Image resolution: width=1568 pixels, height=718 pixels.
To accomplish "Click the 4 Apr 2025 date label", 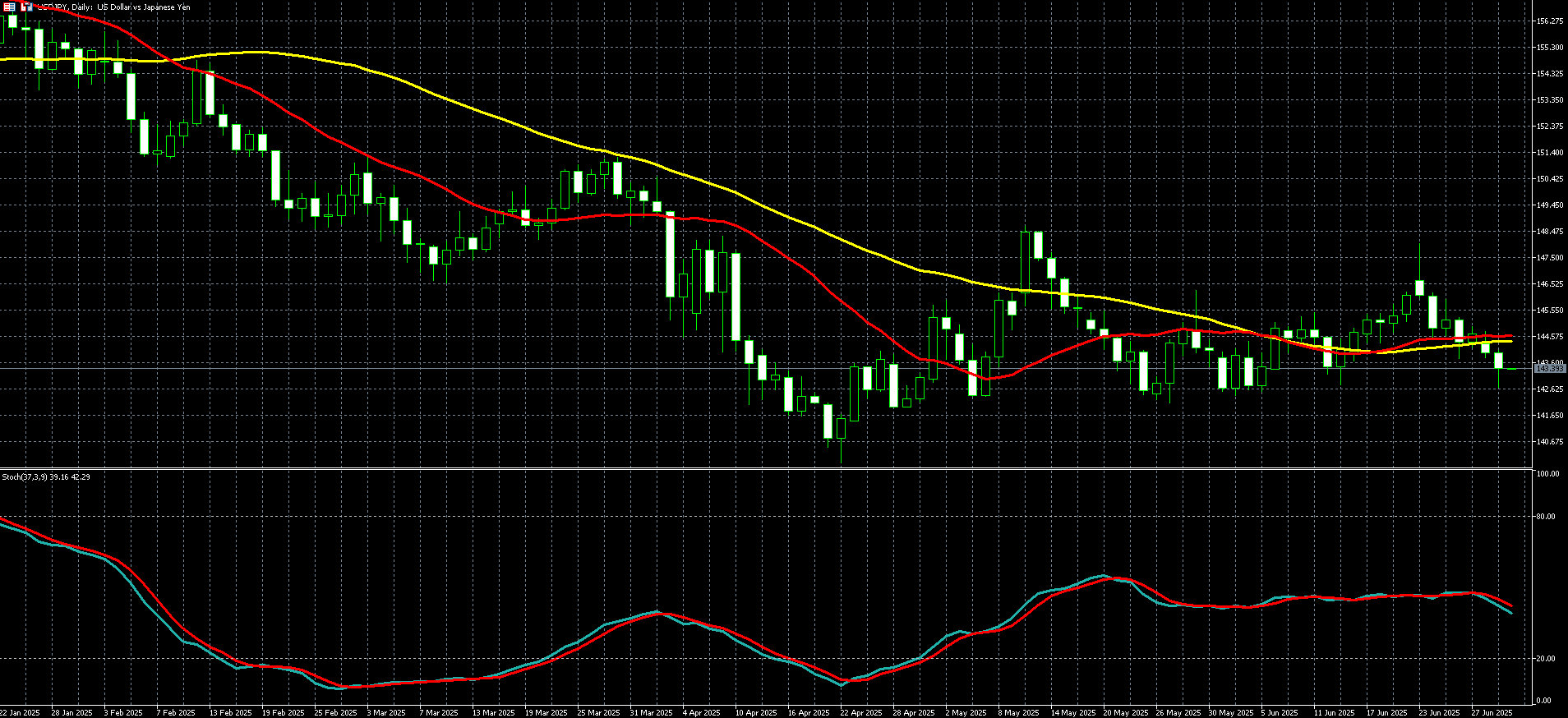I will coord(702,713).
